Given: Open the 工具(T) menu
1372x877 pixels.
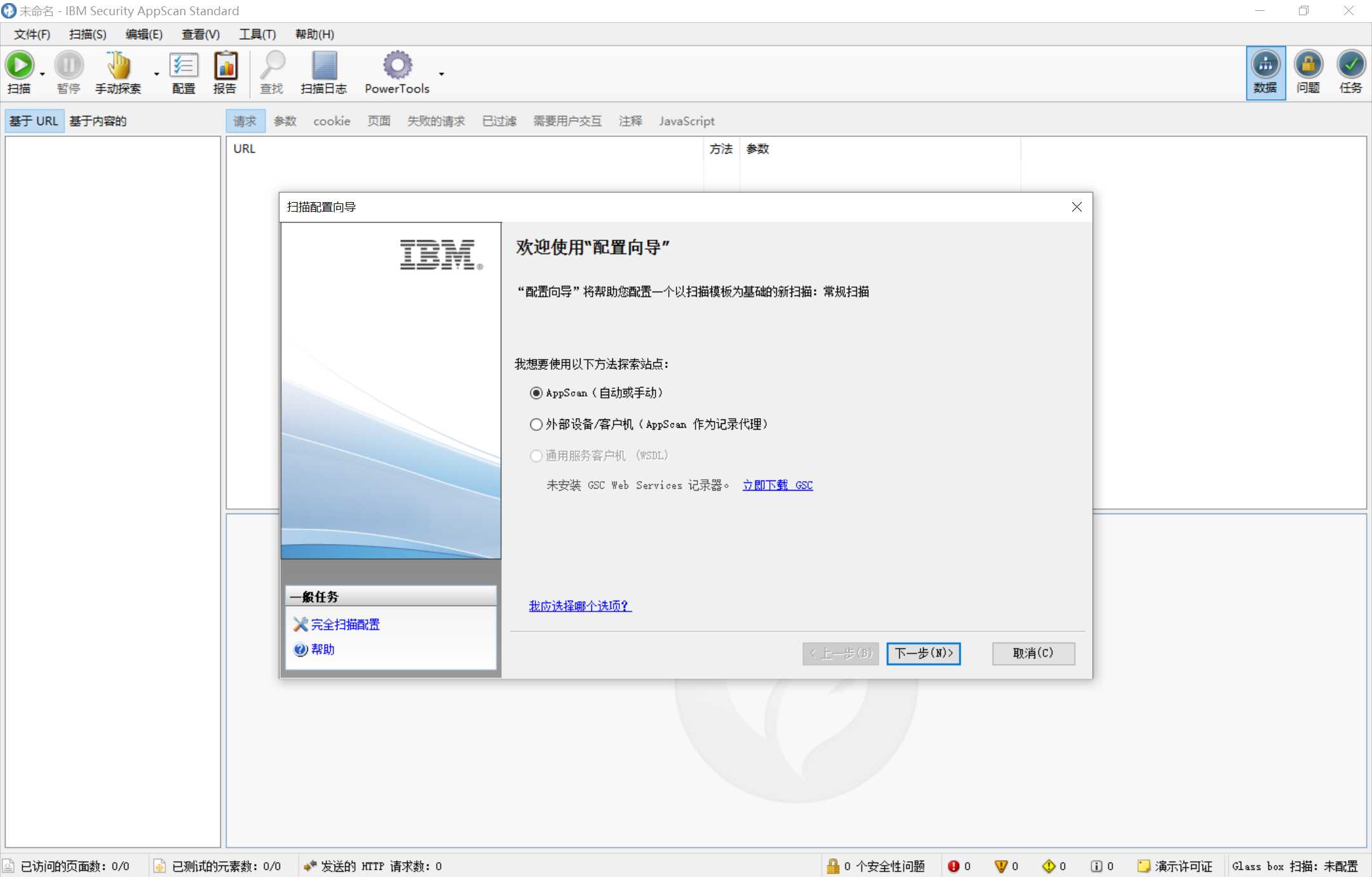Looking at the screenshot, I should [257, 34].
